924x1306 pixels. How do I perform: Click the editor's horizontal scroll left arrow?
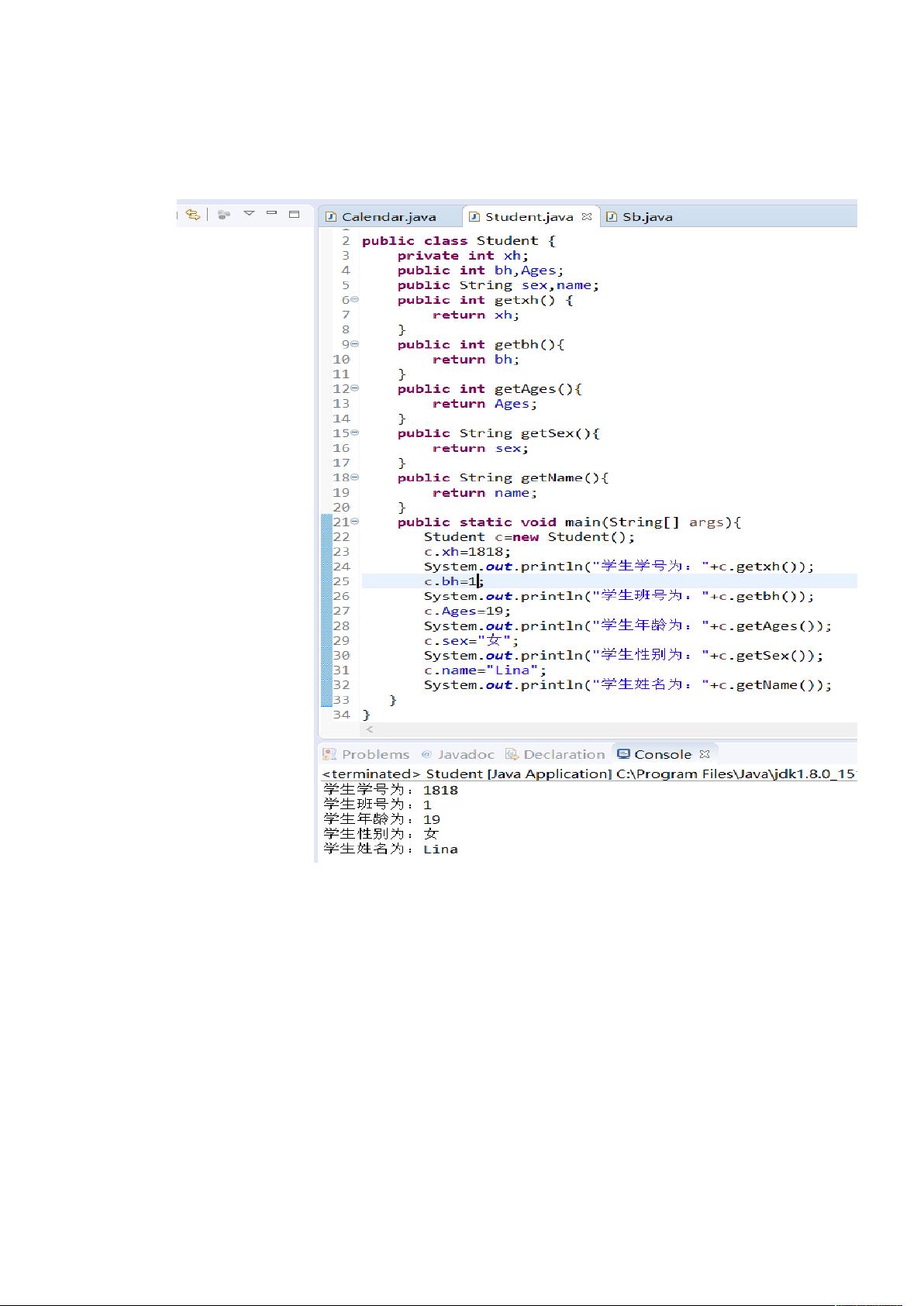point(370,729)
